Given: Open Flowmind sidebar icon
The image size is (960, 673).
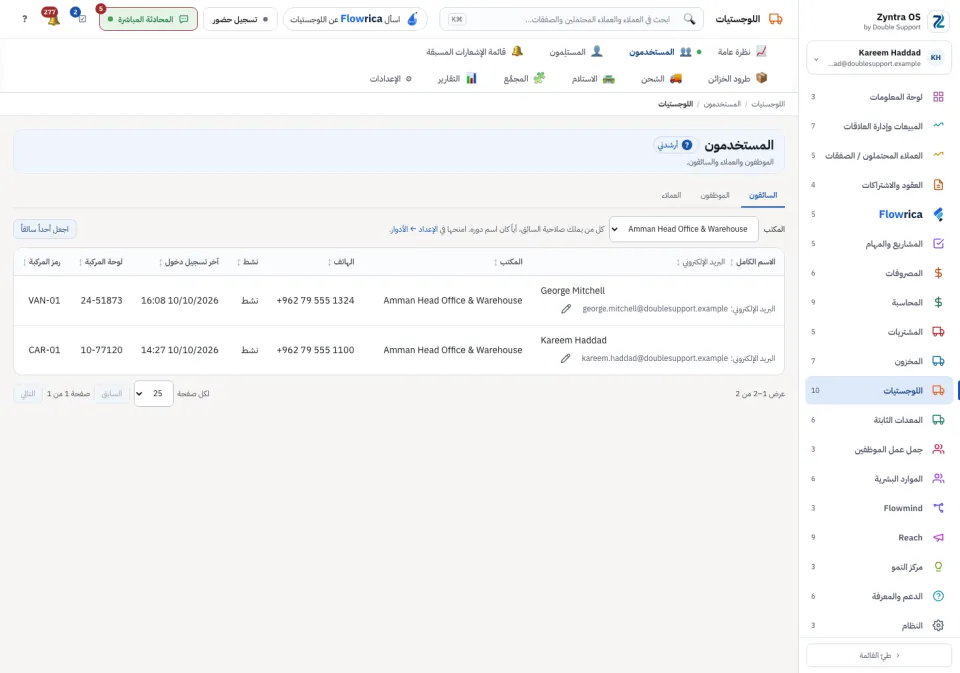Looking at the screenshot, I should (938, 508).
